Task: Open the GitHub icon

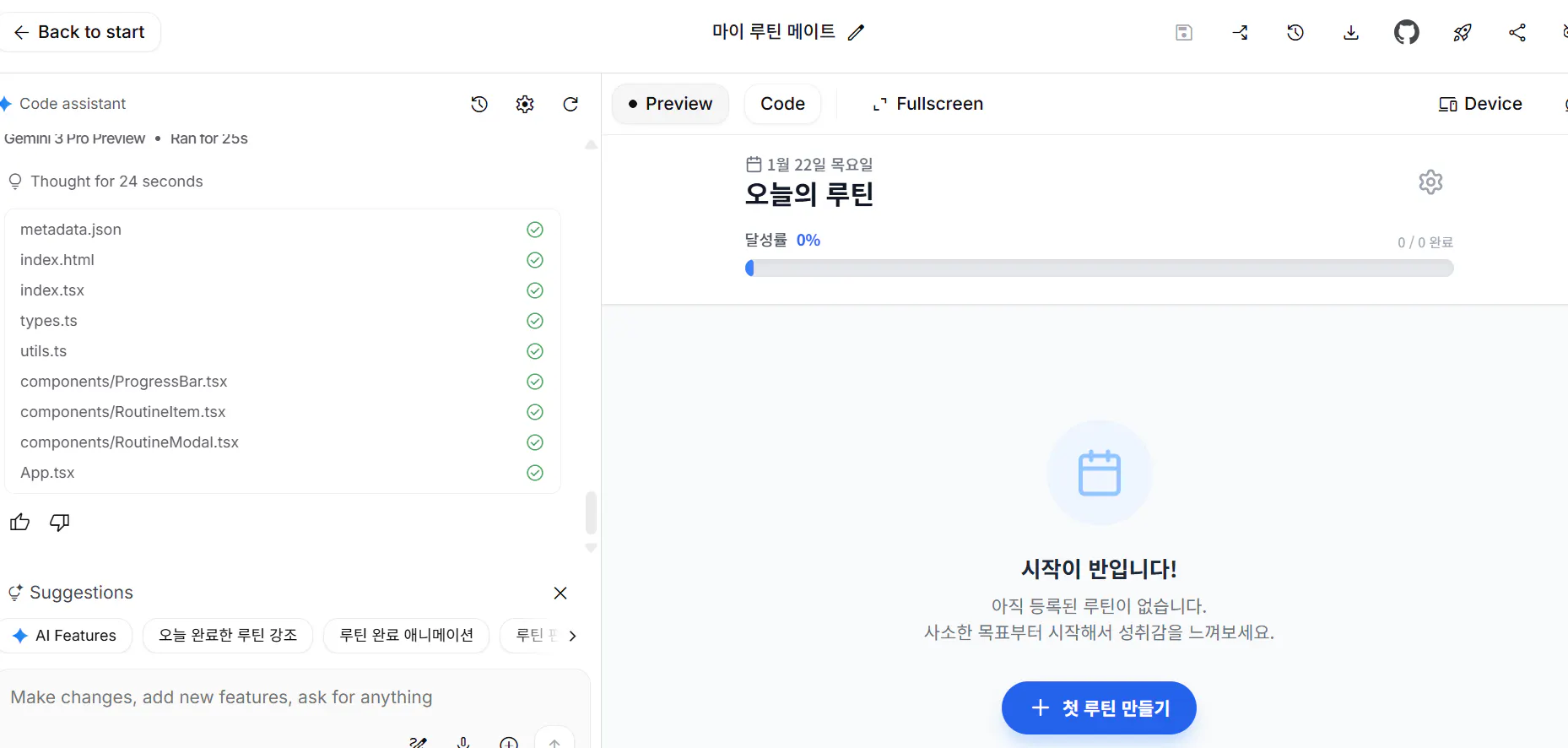Action: (1407, 32)
